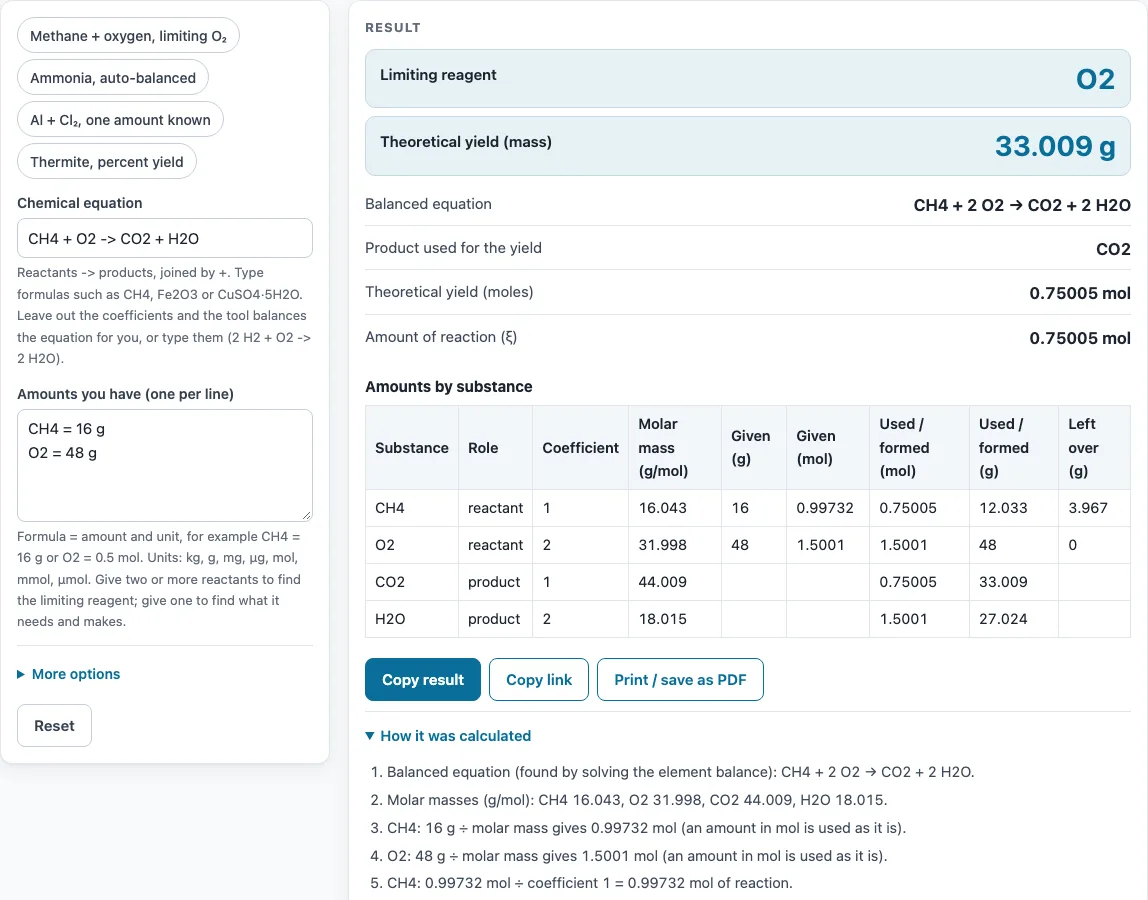Click the RESULT panel heading
This screenshot has width=1148, height=900.
coord(393,28)
